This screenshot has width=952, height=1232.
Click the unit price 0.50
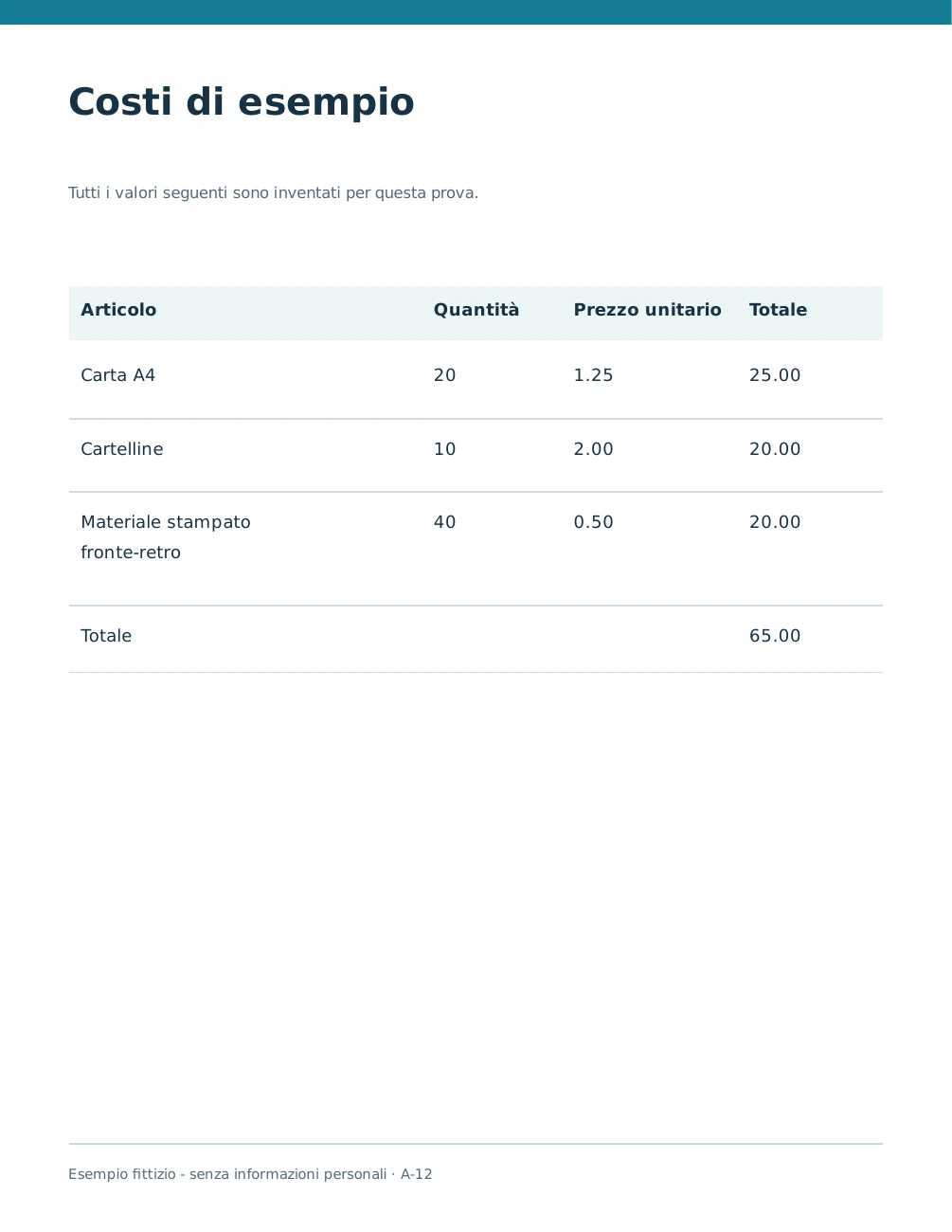pyautogui.click(x=593, y=522)
